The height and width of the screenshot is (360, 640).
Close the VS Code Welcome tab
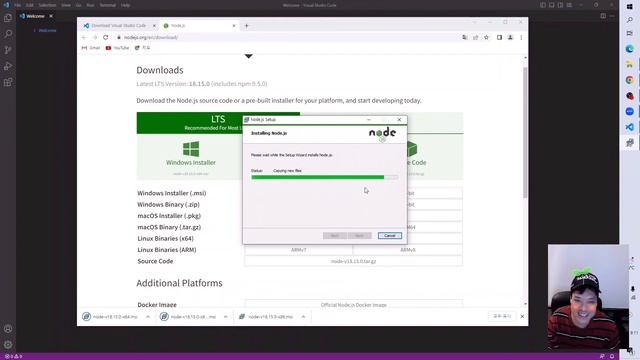[51, 16]
